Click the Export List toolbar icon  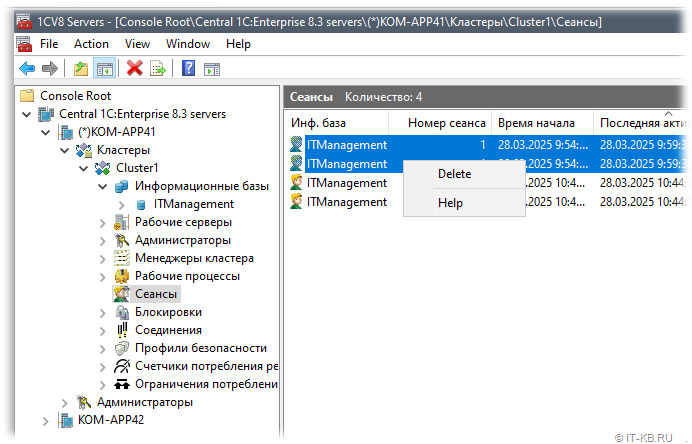(158, 68)
